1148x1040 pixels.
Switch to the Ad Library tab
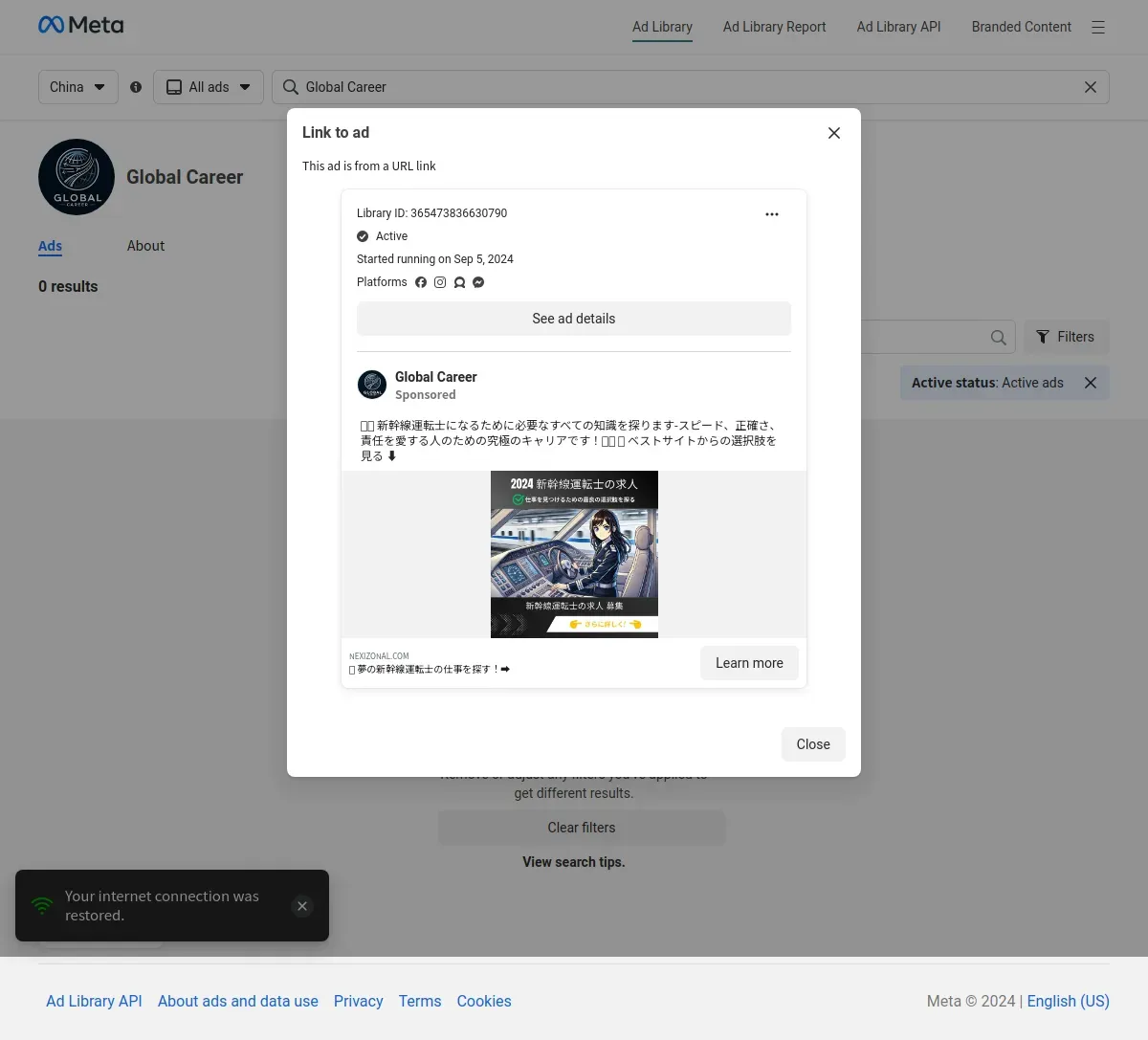[662, 27]
